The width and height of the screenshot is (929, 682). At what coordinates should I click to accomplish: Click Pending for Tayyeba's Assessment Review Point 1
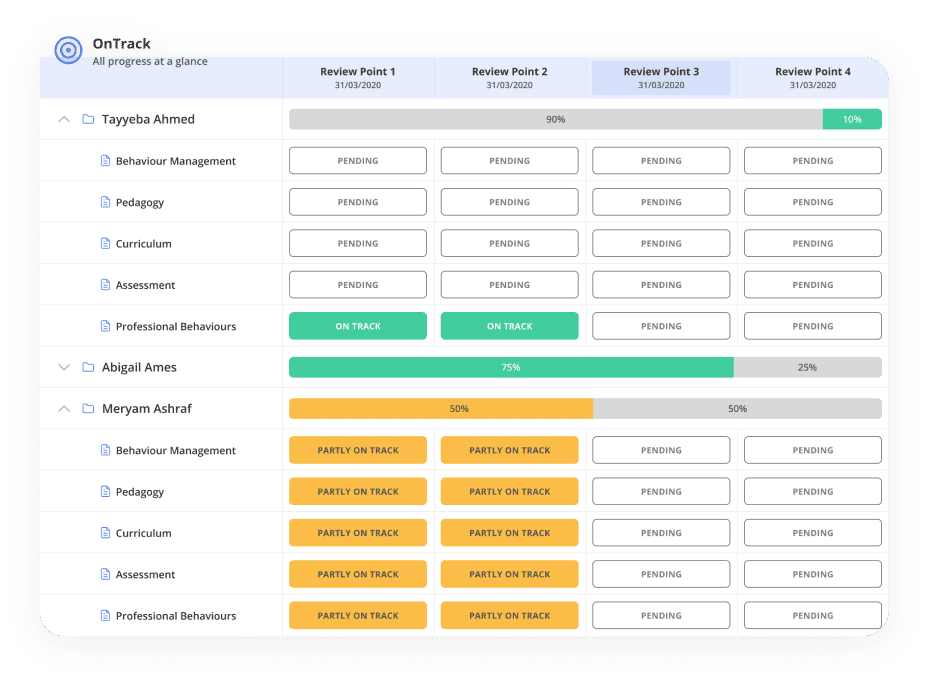pos(358,285)
